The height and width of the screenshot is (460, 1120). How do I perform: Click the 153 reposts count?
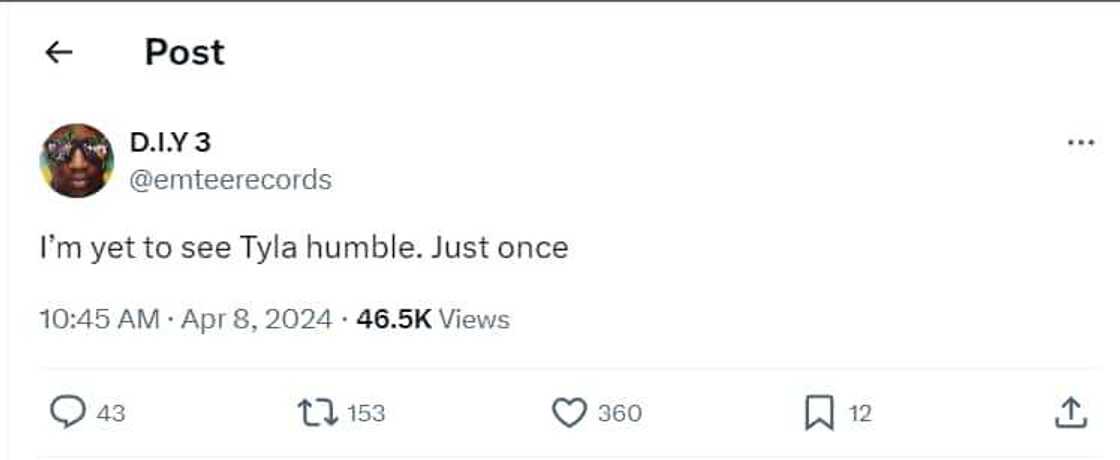tap(365, 413)
